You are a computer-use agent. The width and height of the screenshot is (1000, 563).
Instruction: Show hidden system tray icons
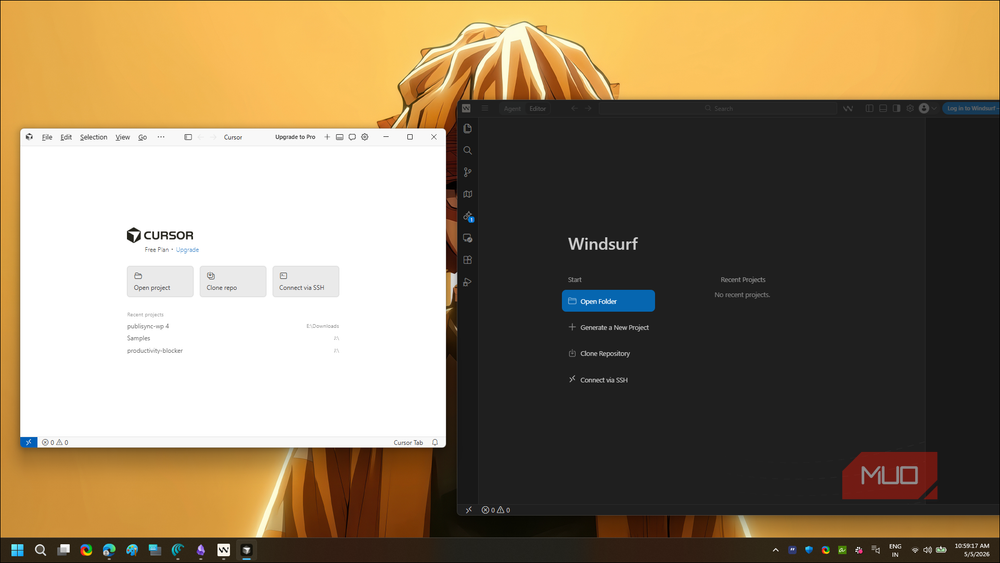tap(776, 550)
